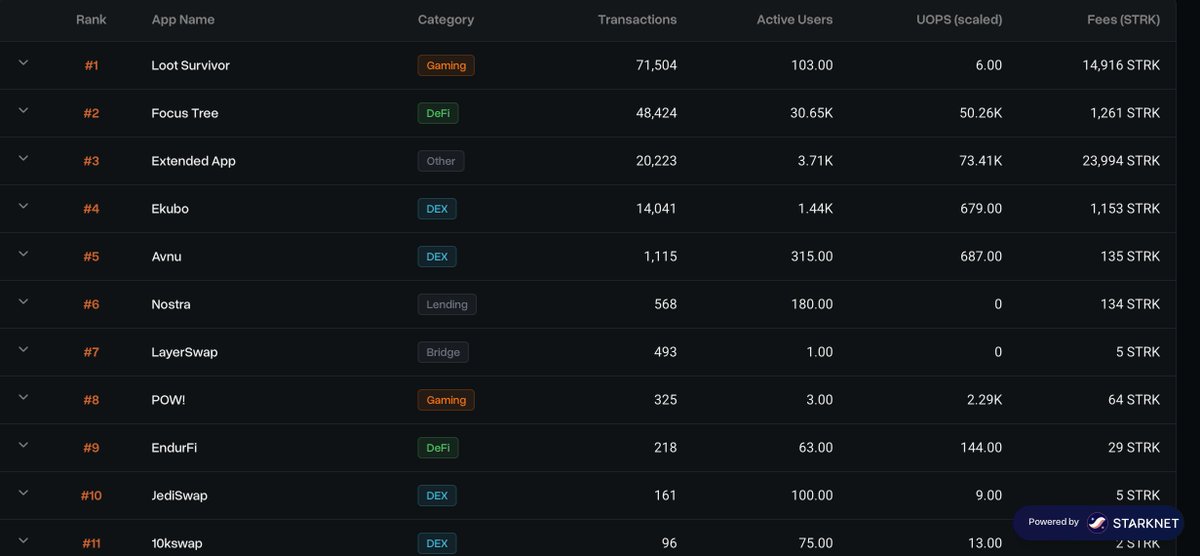This screenshot has height=556, width=1200.
Task: Click the Starknet logo icon in badge
Action: (x=1097, y=522)
